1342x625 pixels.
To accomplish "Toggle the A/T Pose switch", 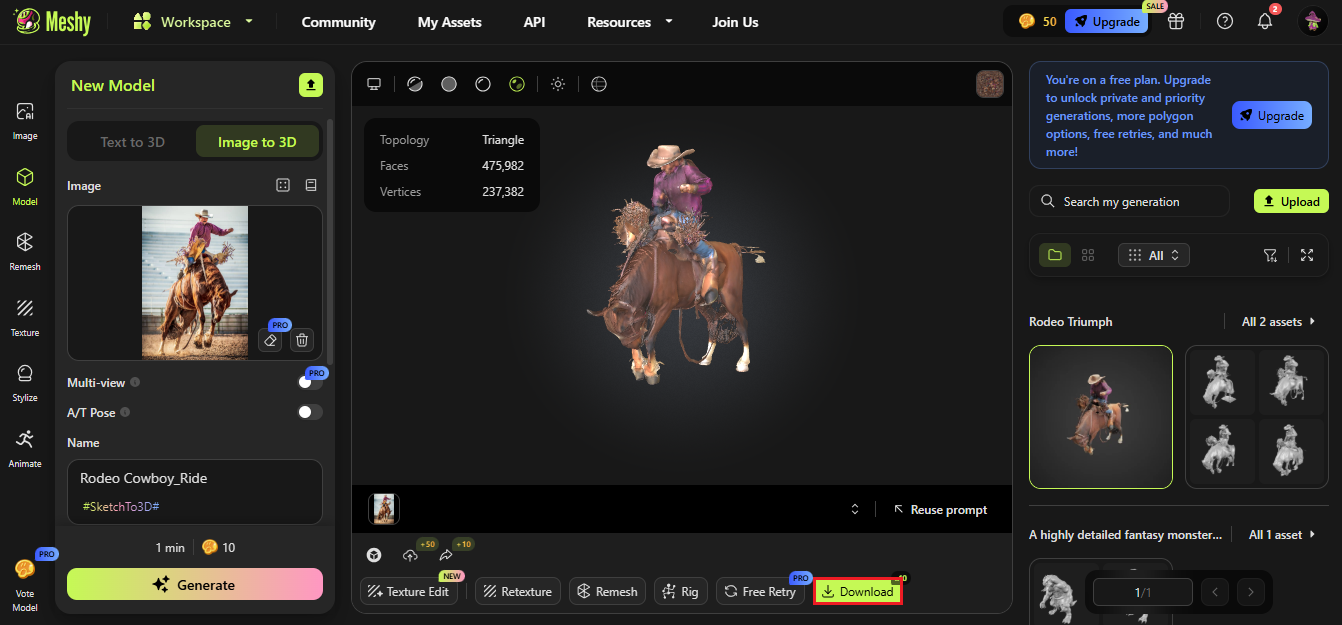I will (309, 412).
